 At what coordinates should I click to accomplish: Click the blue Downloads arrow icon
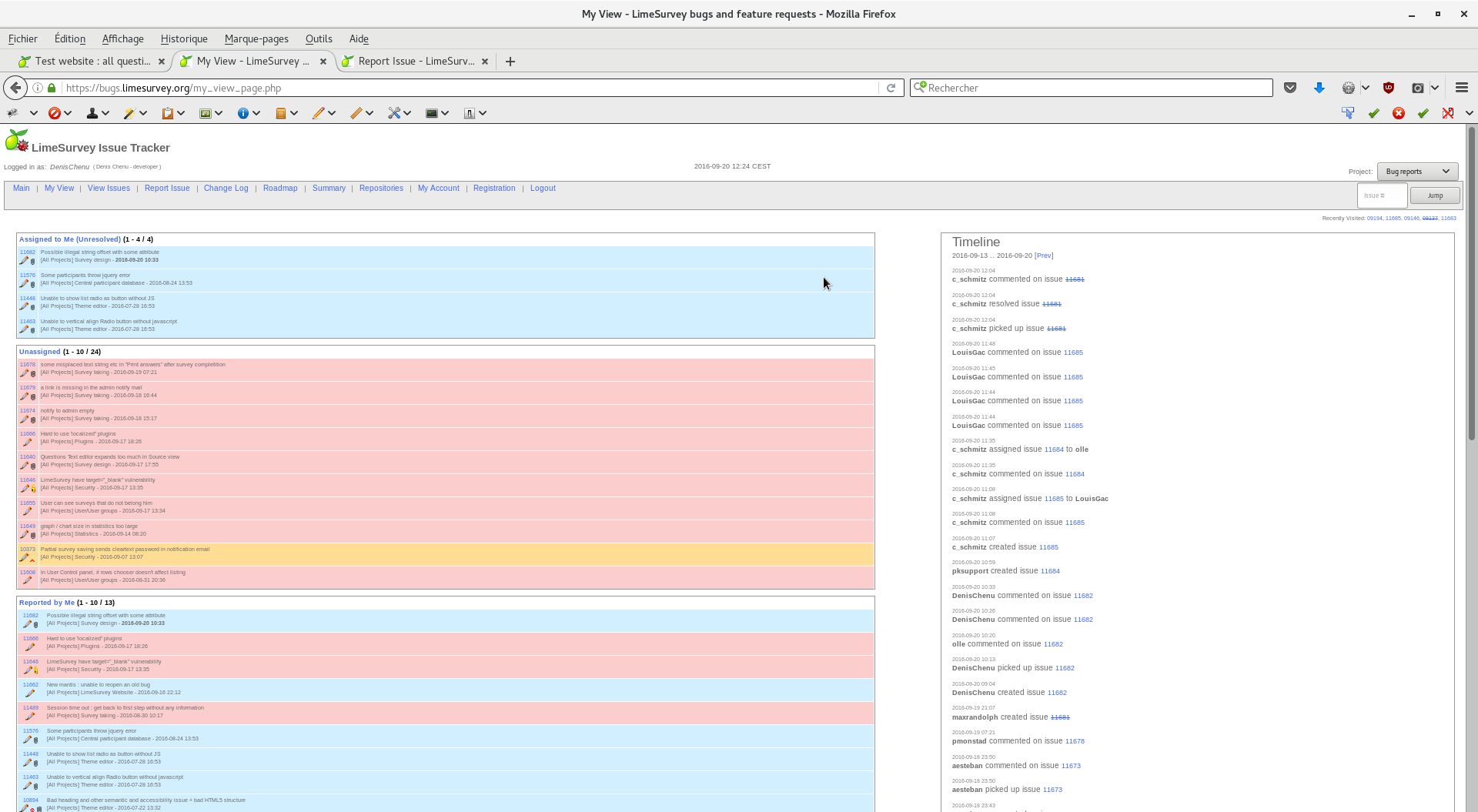(1319, 88)
